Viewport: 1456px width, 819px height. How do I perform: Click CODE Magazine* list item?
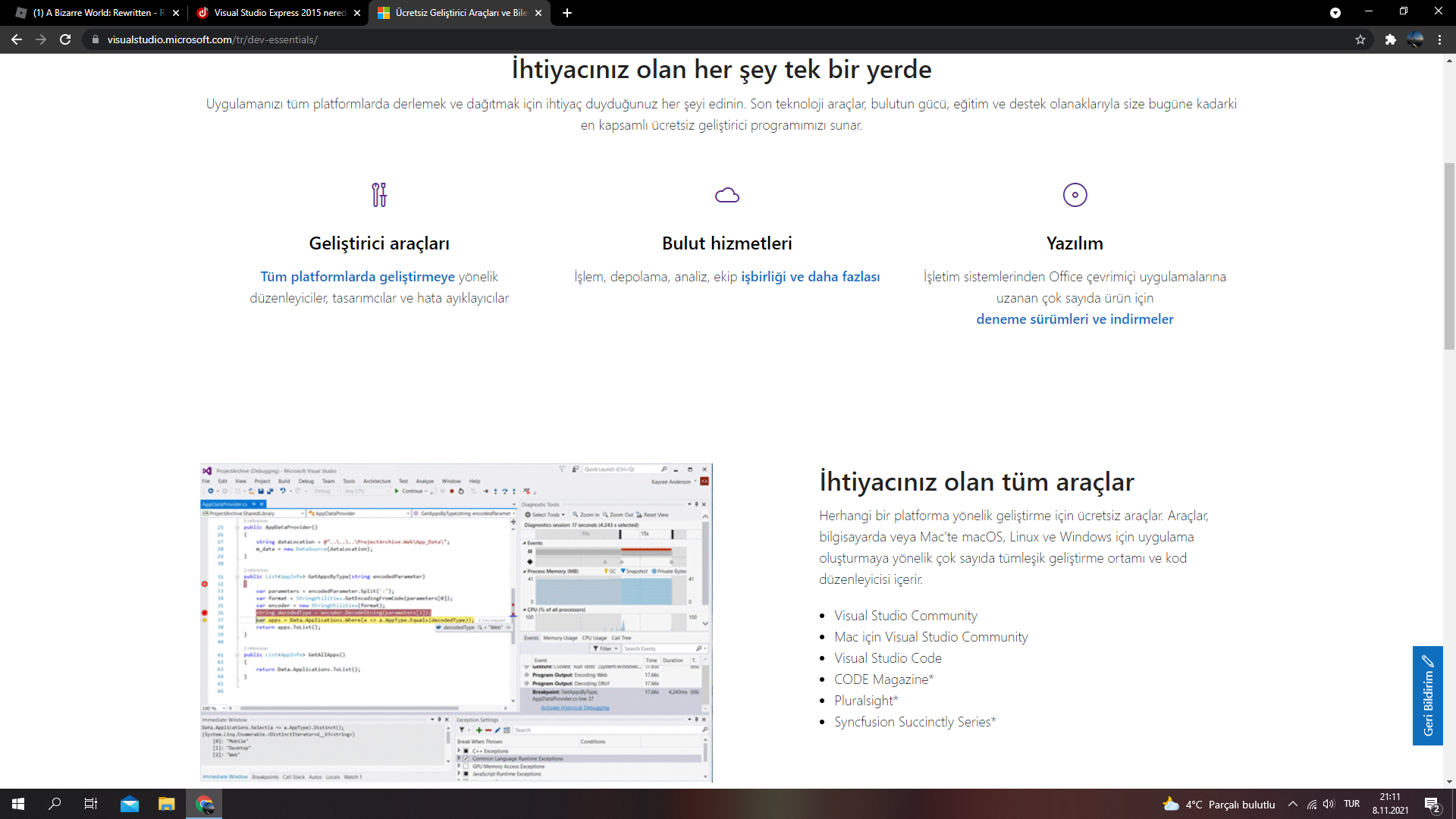coord(884,679)
